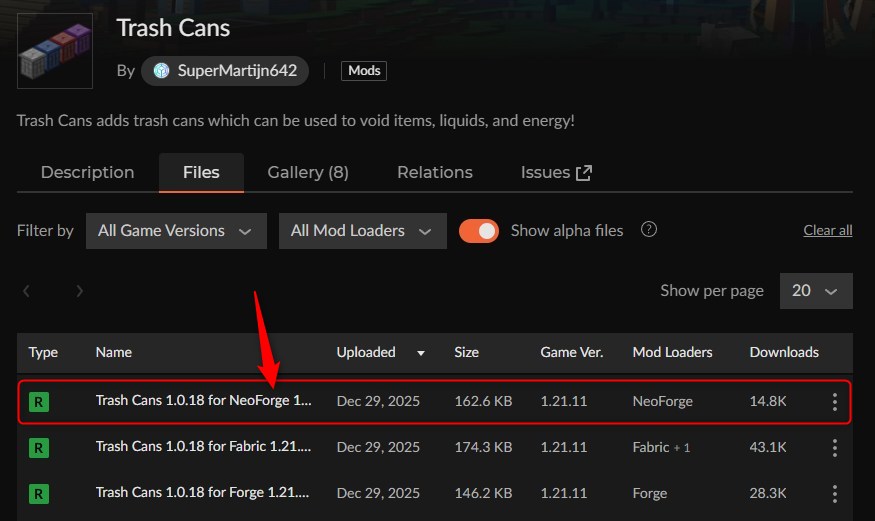Open SuperMartijn642 author profile
Screen dimensions: 875x521
pyautogui.click(x=225, y=71)
